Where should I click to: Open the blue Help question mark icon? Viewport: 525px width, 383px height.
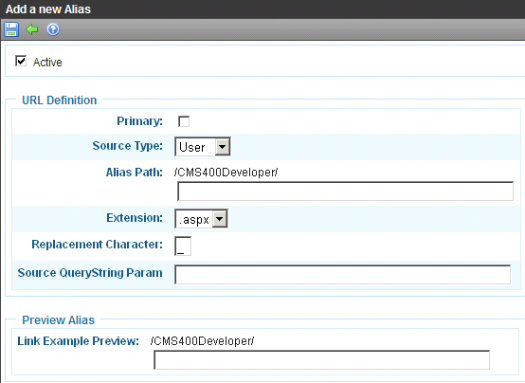coord(53,29)
